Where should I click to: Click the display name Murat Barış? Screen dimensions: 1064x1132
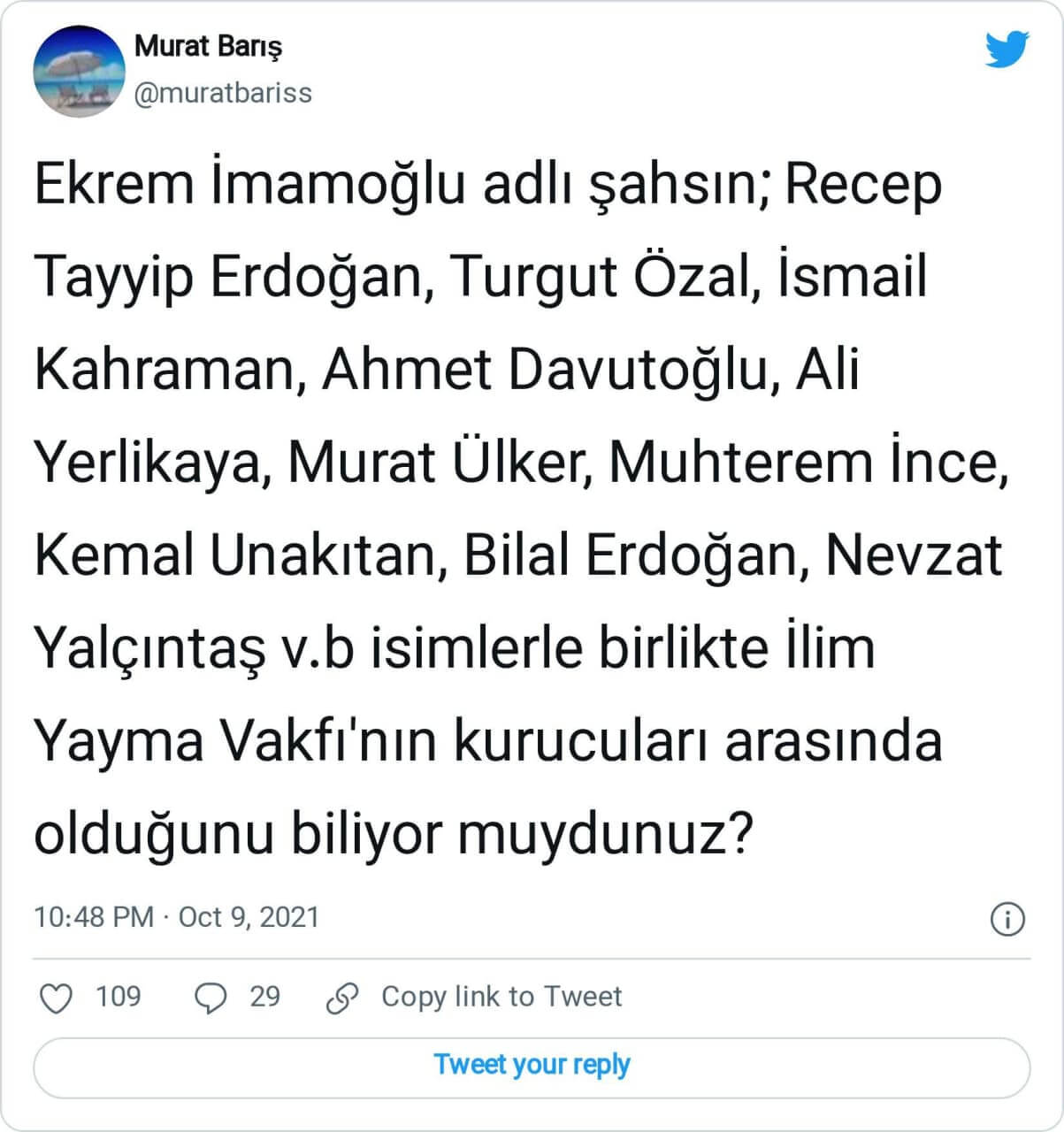click(209, 46)
